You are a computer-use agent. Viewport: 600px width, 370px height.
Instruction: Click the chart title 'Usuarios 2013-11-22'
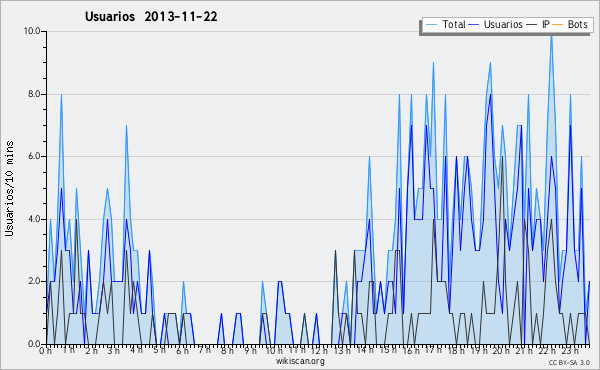click(151, 17)
